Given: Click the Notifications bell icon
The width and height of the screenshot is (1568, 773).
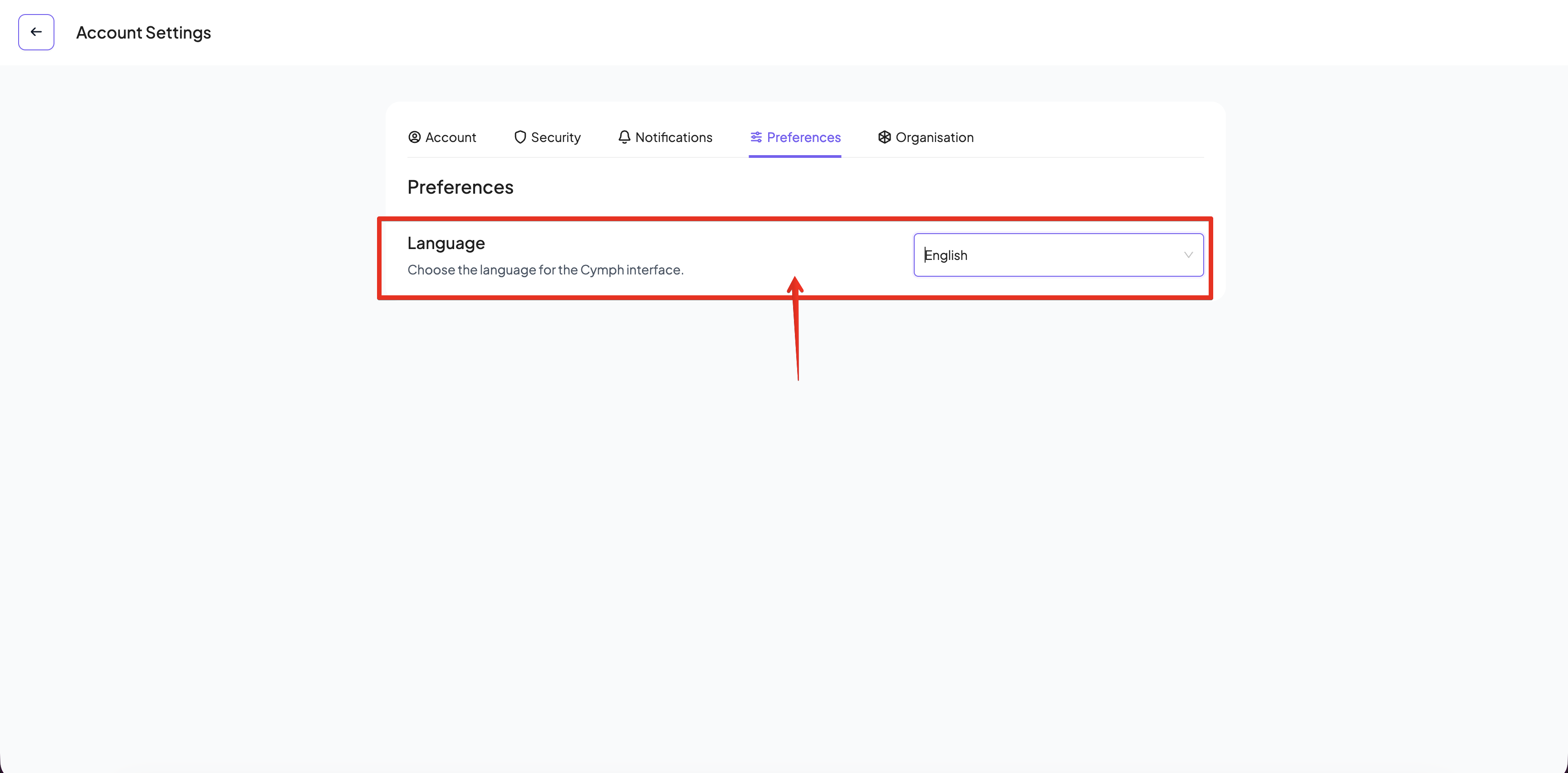Looking at the screenshot, I should click(x=624, y=137).
